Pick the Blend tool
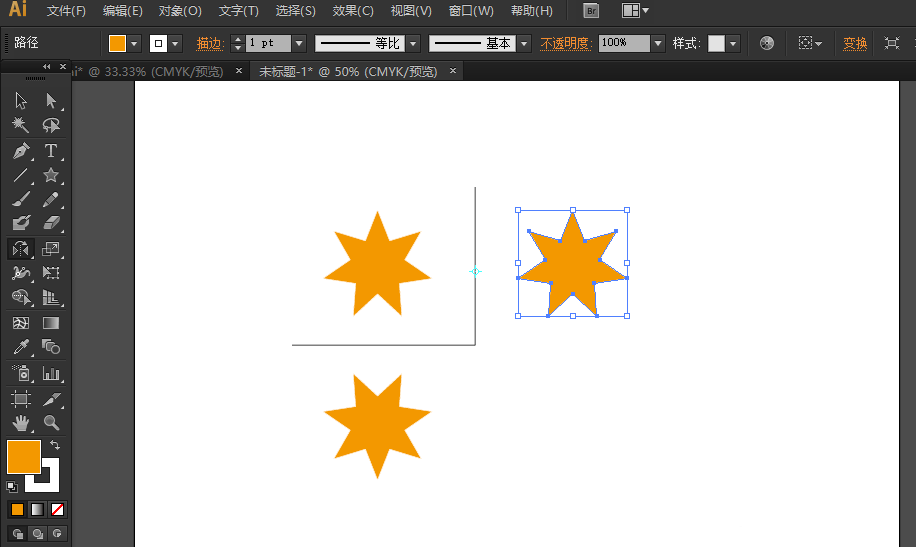The width and height of the screenshot is (916, 547). click(x=51, y=347)
